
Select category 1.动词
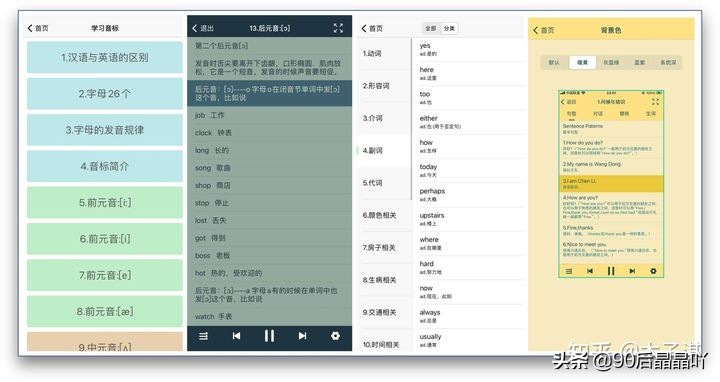click(384, 54)
